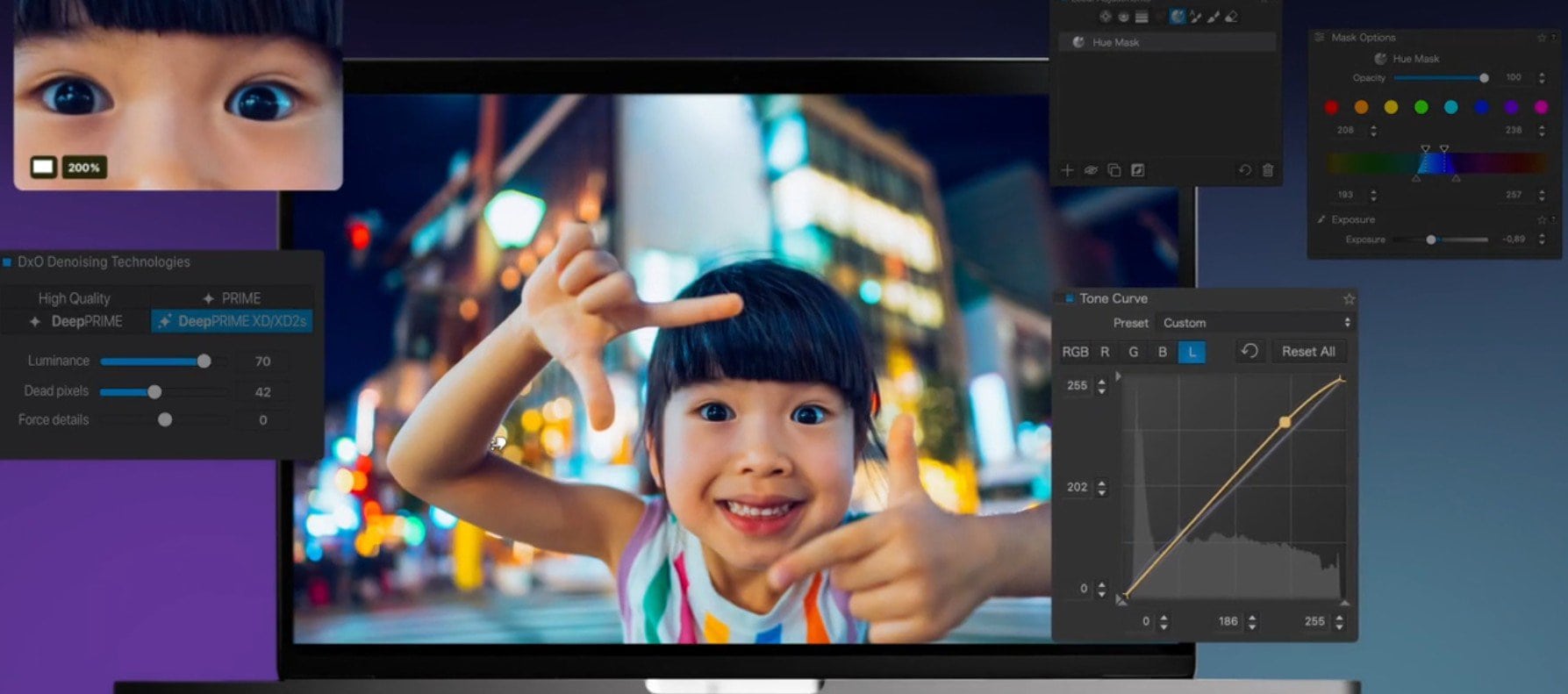Select the Brush tool in Local Adjustments
The width and height of the screenshot is (1568, 694).
click(x=1214, y=17)
